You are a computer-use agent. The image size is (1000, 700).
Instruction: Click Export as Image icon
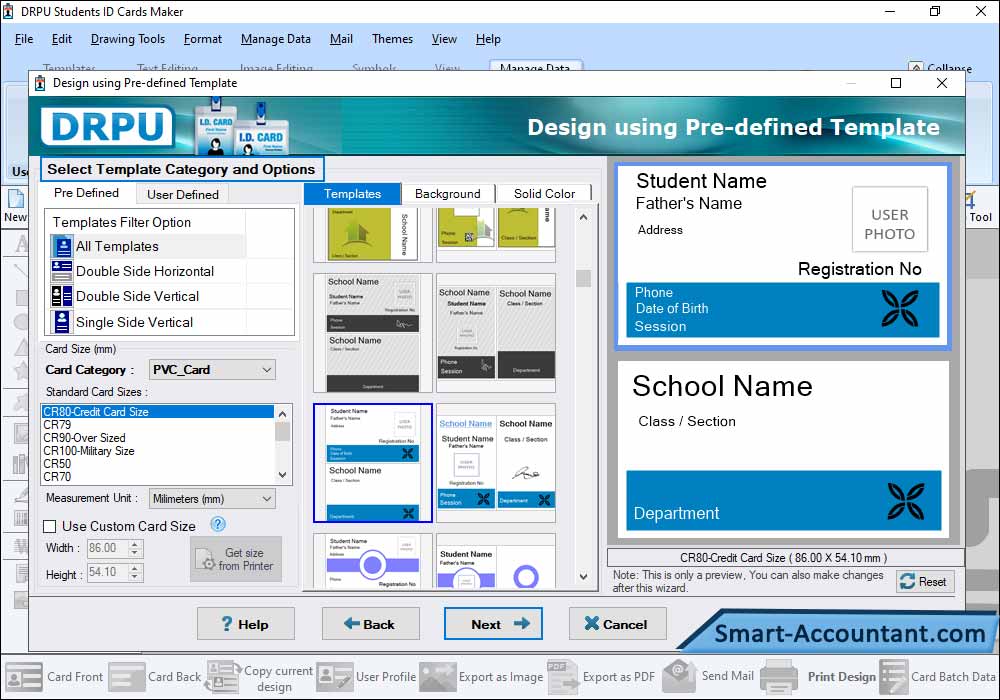[x=438, y=677]
